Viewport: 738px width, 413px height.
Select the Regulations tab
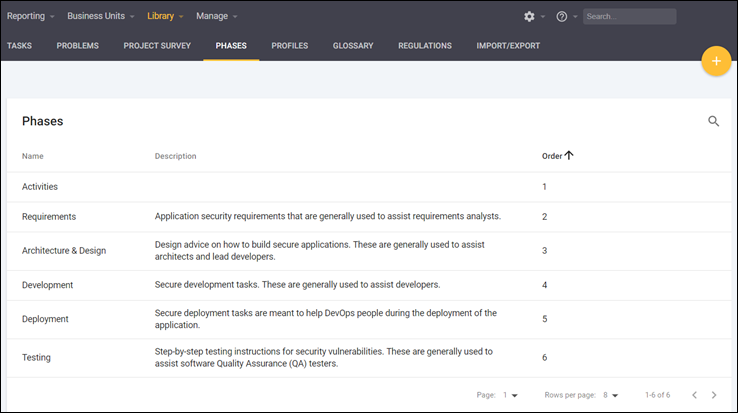[424, 46]
